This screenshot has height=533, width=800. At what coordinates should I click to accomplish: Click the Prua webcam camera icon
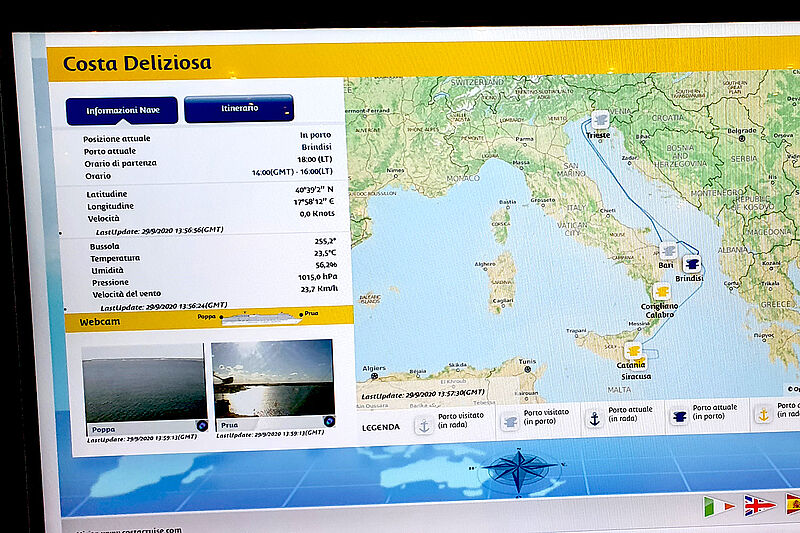[329, 421]
